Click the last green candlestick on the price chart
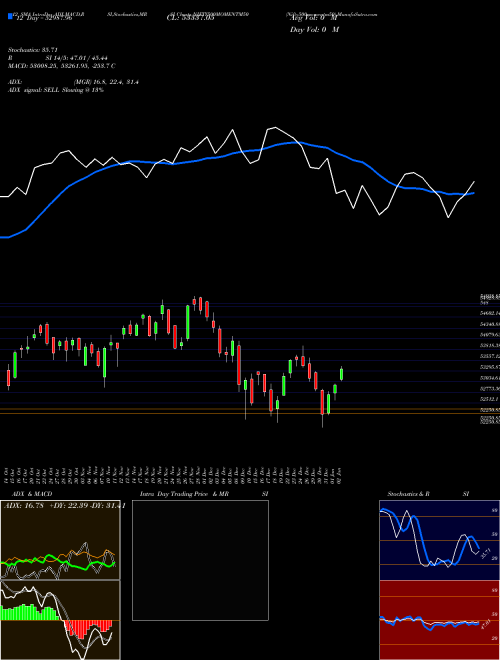This screenshot has height=660, width=500. (341, 374)
